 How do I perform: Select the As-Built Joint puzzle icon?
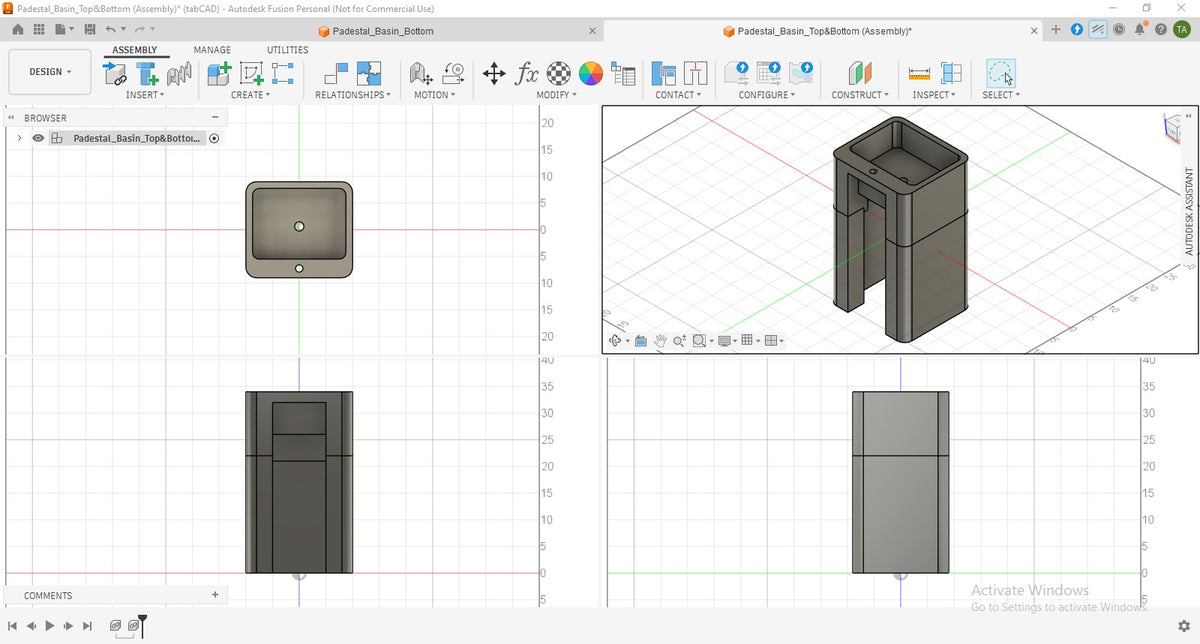click(369, 73)
